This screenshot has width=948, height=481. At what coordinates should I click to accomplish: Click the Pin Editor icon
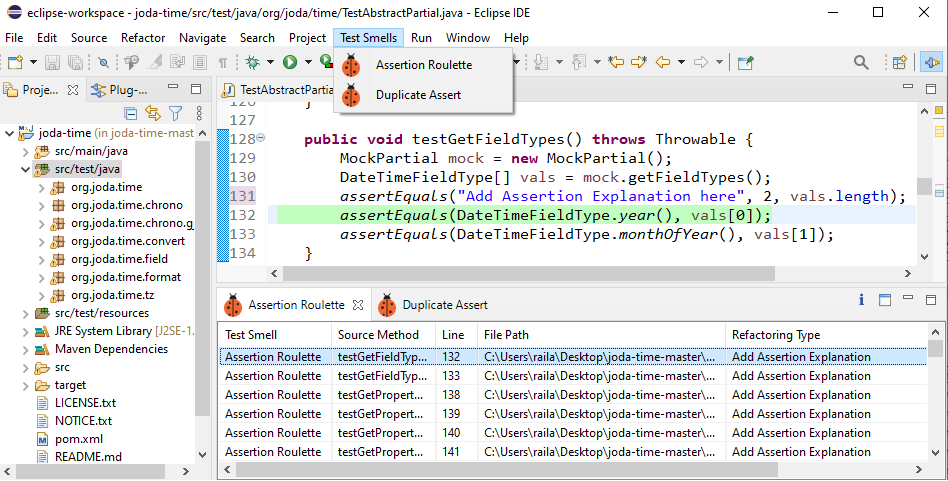tap(745, 62)
